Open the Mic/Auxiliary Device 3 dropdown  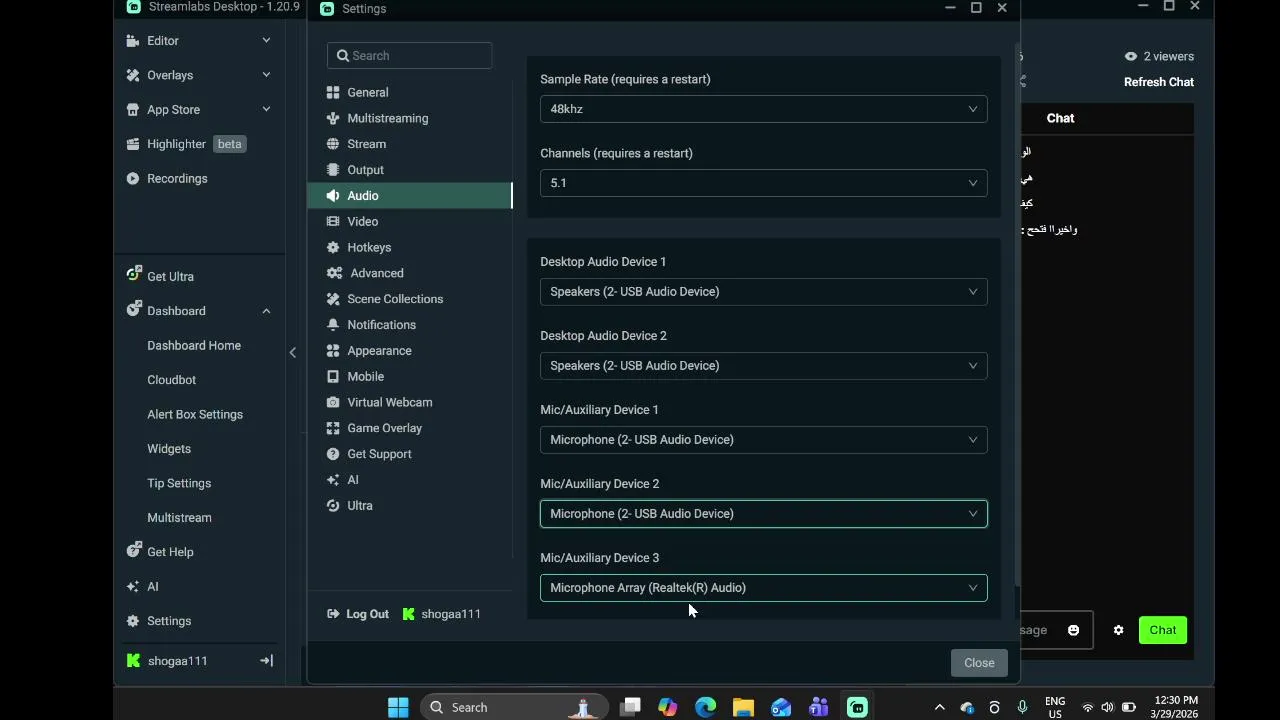tap(763, 588)
